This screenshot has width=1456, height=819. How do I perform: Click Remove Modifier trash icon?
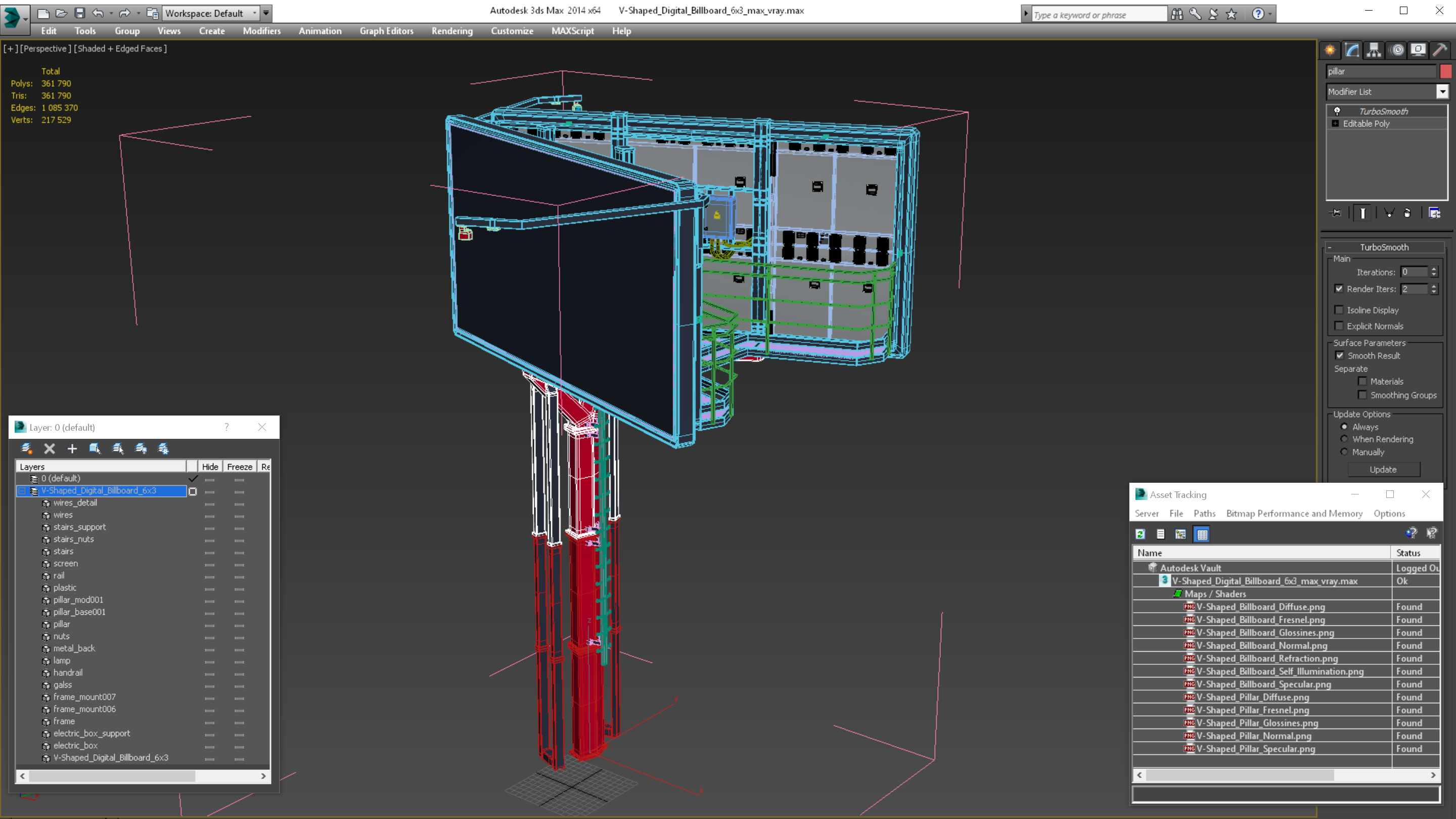[1407, 213]
